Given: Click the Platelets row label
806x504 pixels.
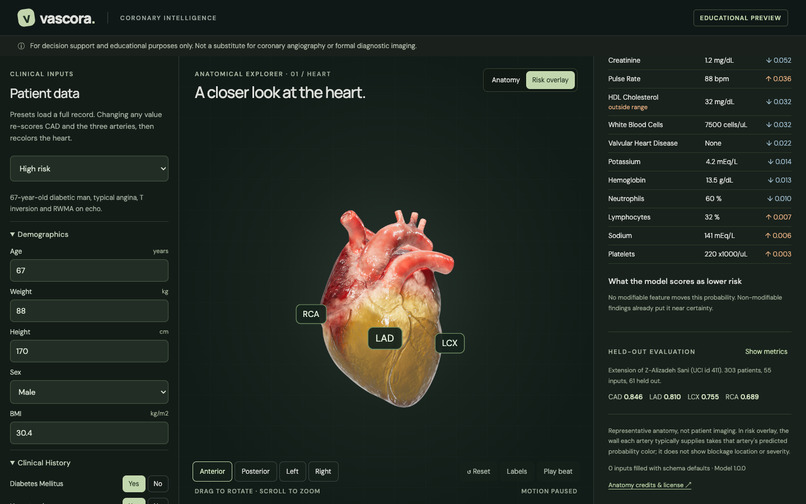Looking at the screenshot, I should point(621,254).
